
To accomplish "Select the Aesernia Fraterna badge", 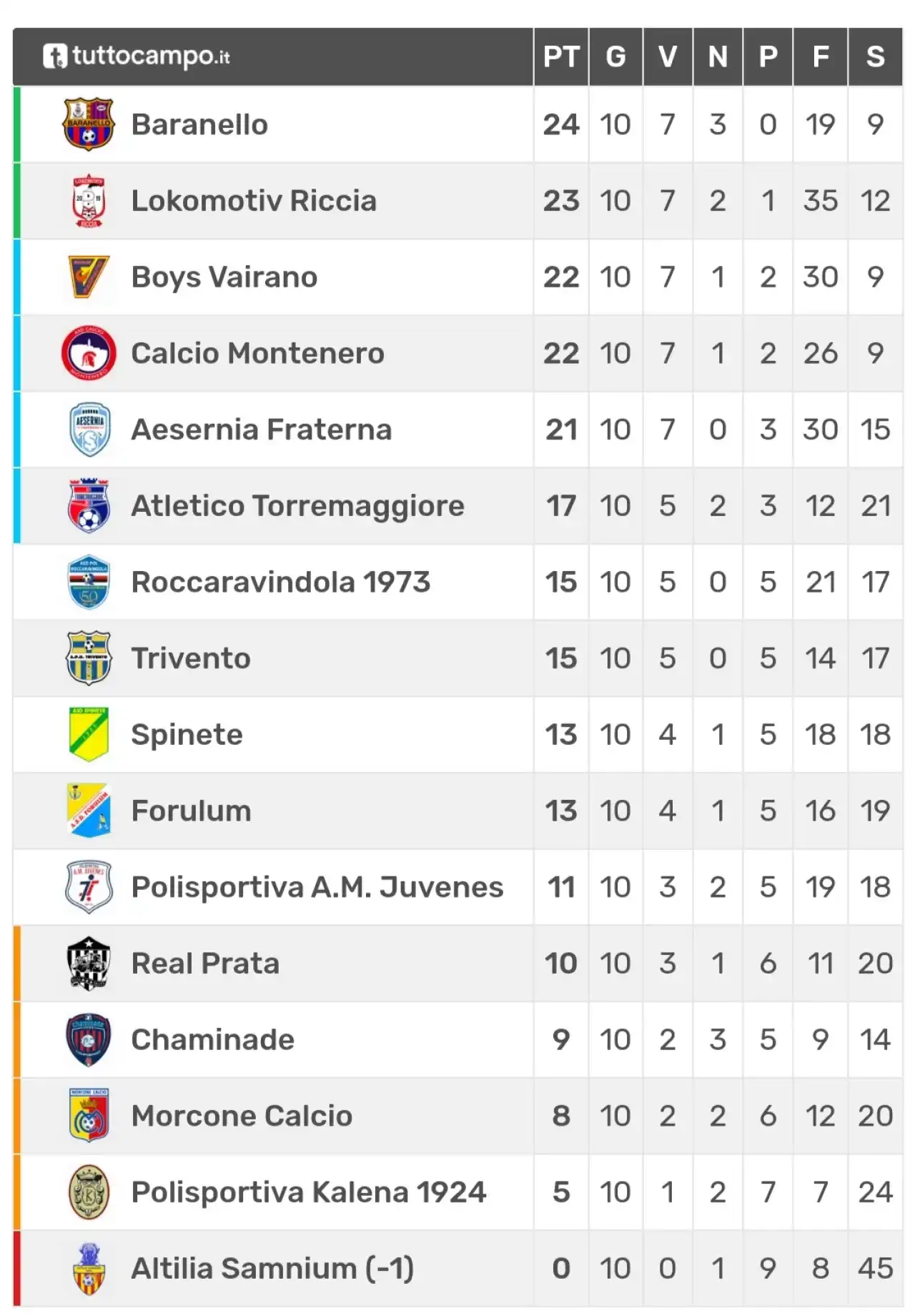I will [x=89, y=430].
